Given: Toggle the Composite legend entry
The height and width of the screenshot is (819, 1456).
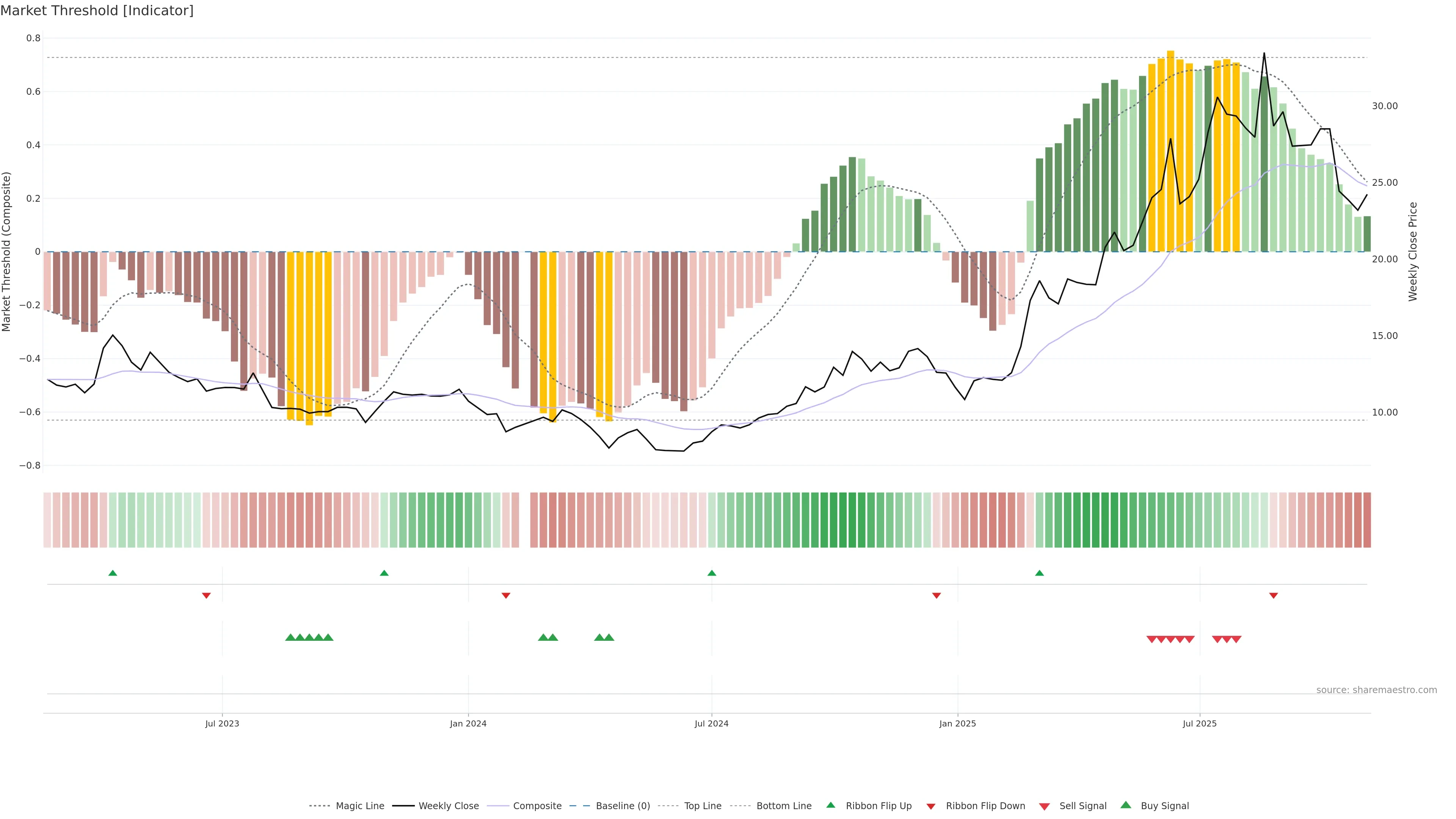Looking at the screenshot, I should pos(537,806).
